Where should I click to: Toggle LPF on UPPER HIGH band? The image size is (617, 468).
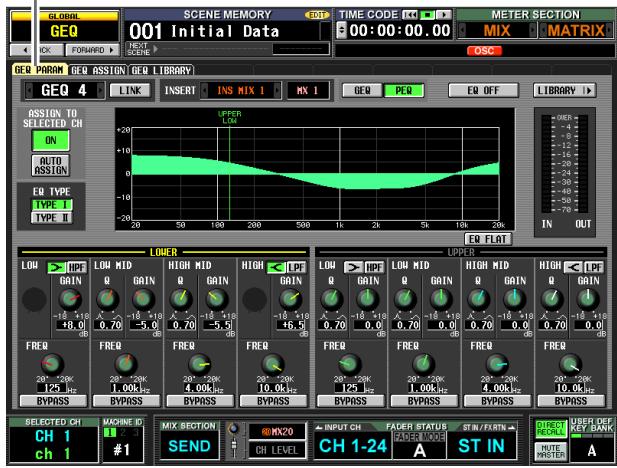click(594, 268)
